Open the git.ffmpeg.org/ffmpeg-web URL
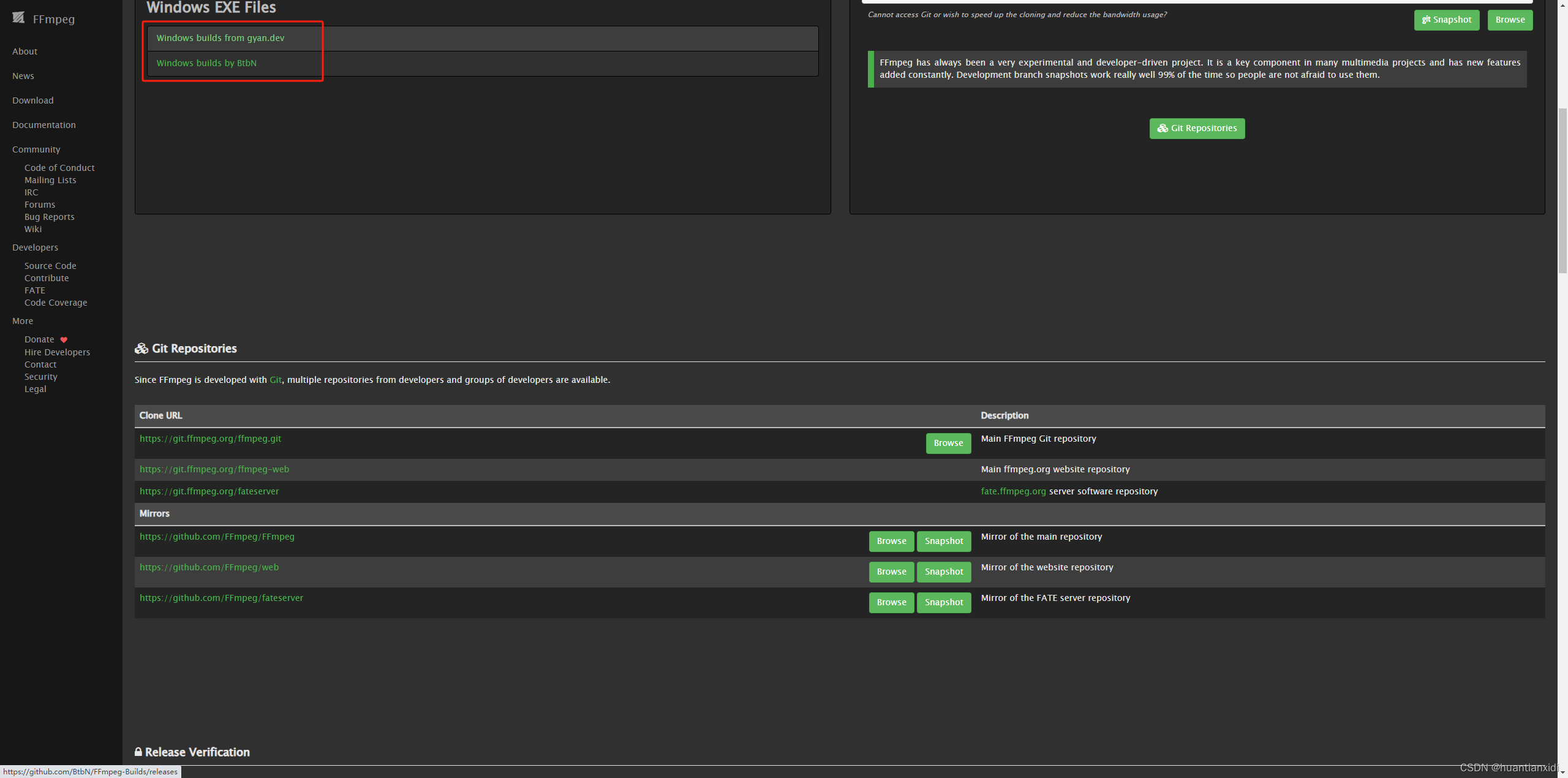 (x=214, y=469)
